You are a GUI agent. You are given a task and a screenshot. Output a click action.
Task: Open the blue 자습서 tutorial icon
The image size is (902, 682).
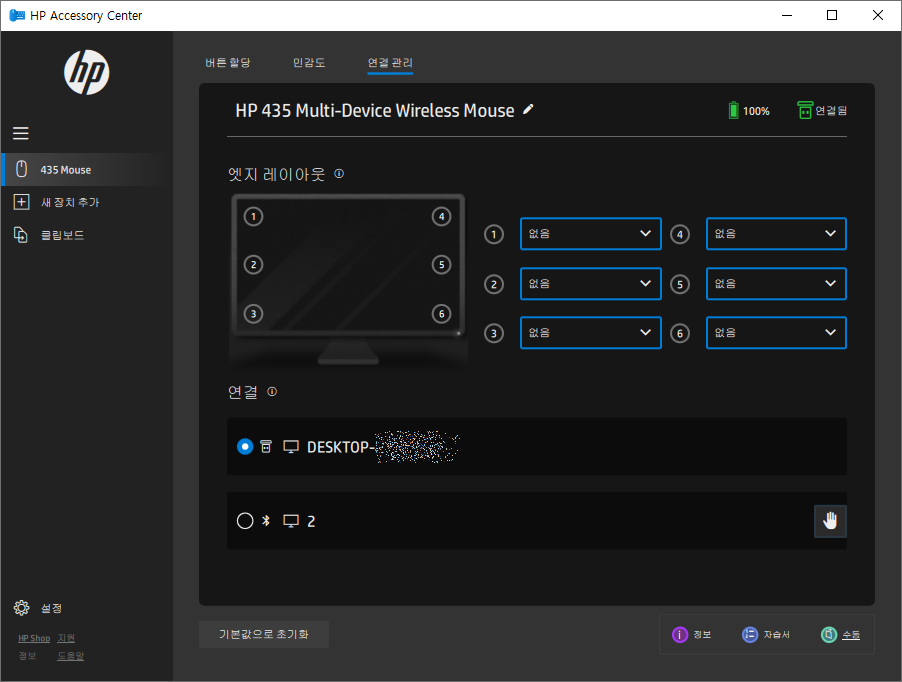(x=750, y=634)
